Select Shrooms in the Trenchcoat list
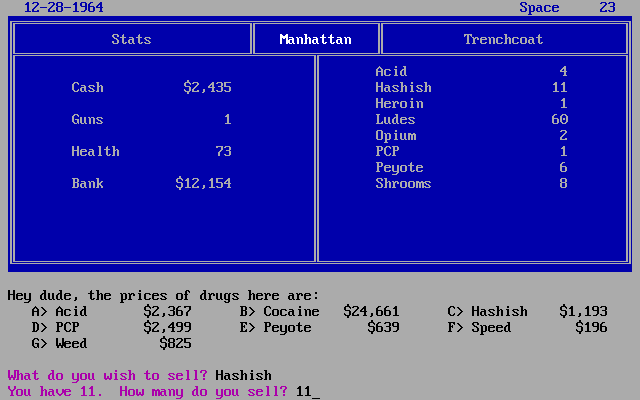This screenshot has height=400, width=640. [403, 183]
